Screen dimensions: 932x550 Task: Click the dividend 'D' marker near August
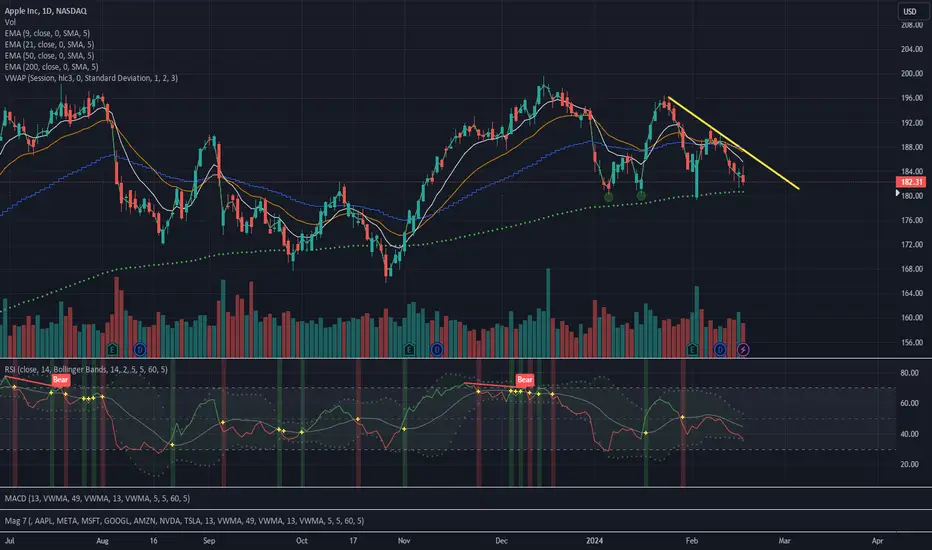pos(139,349)
